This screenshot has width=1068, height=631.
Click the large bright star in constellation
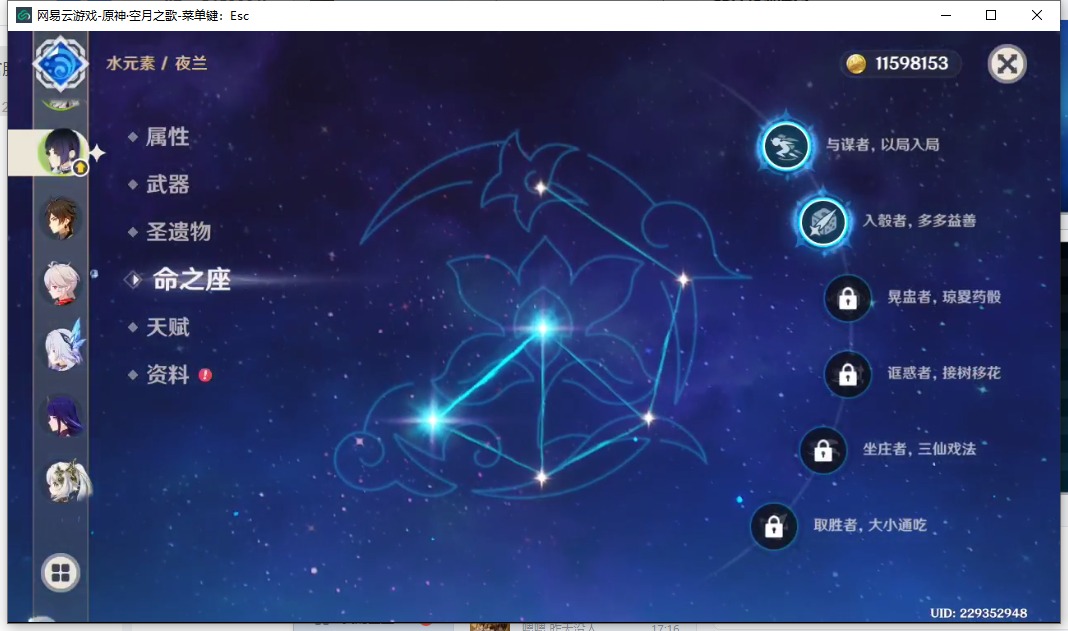[x=433, y=420]
